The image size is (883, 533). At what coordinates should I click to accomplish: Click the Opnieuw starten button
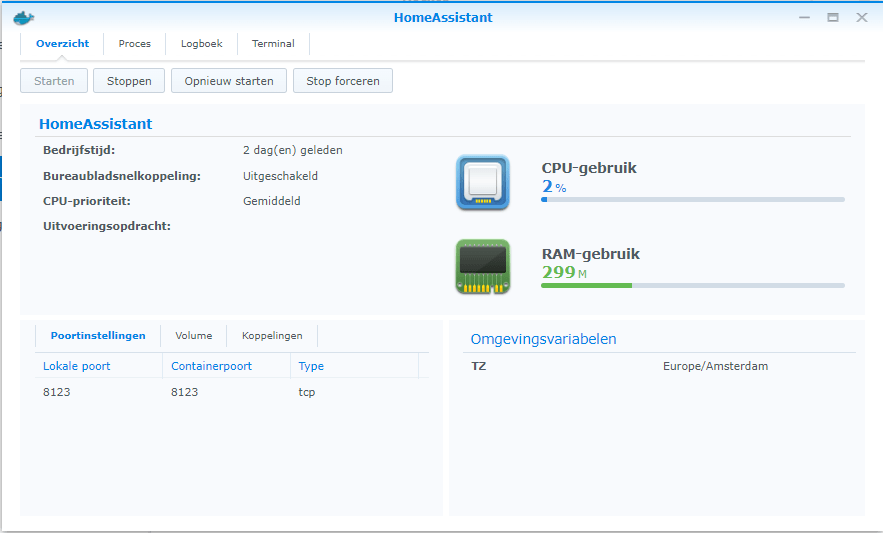229,81
